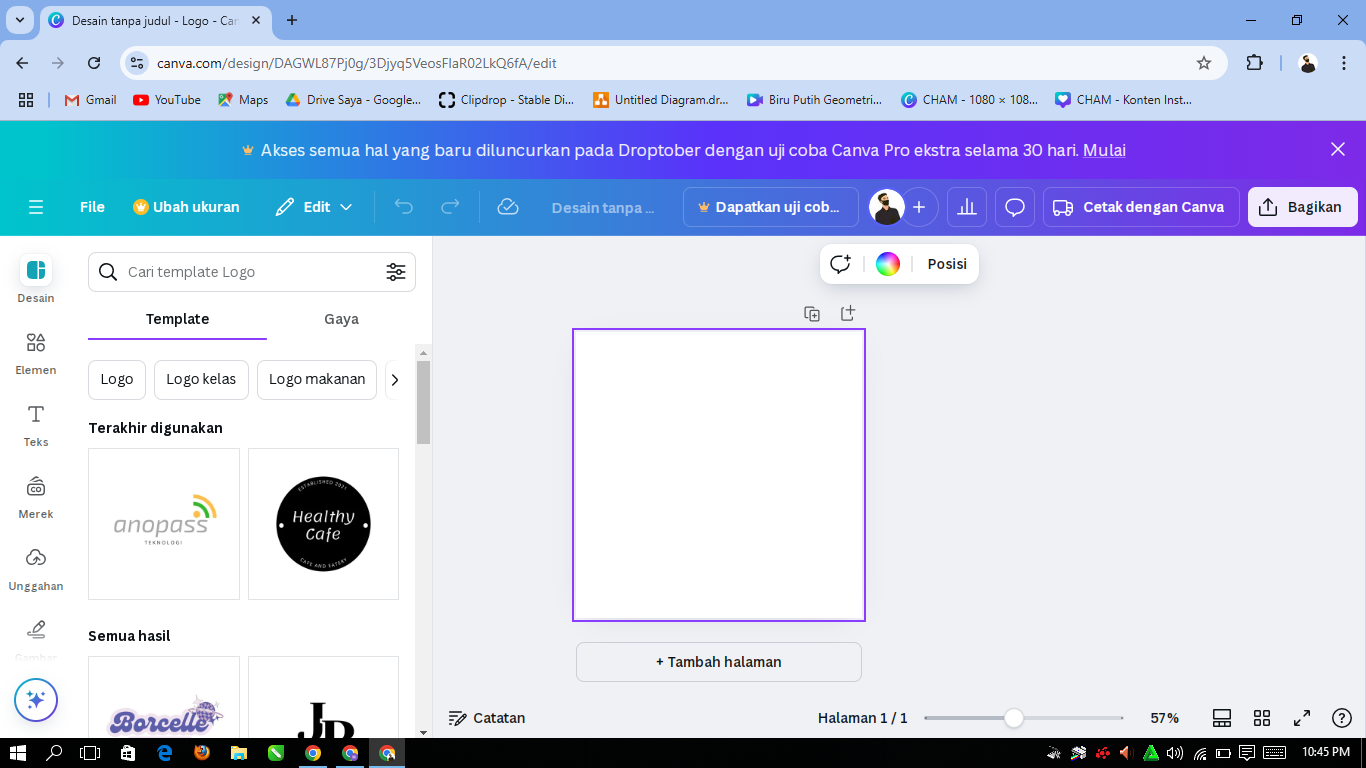Image resolution: width=1366 pixels, height=768 pixels.
Task: Open the 57% zoom level menu
Action: click(x=1165, y=718)
